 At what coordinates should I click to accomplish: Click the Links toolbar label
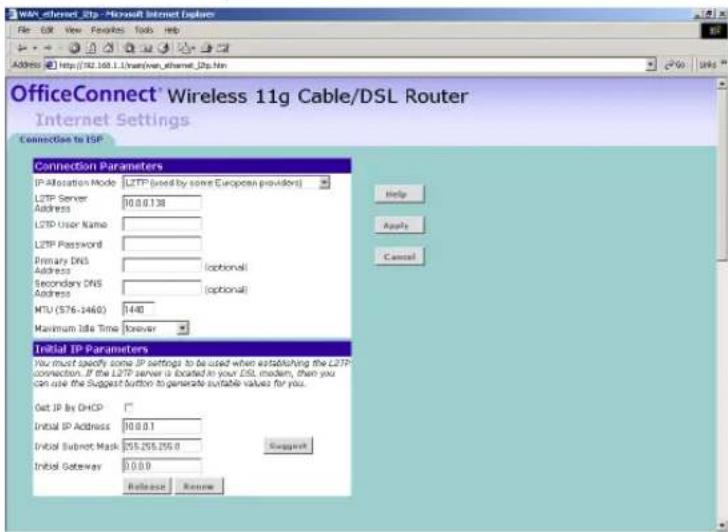pyautogui.click(x=708, y=65)
